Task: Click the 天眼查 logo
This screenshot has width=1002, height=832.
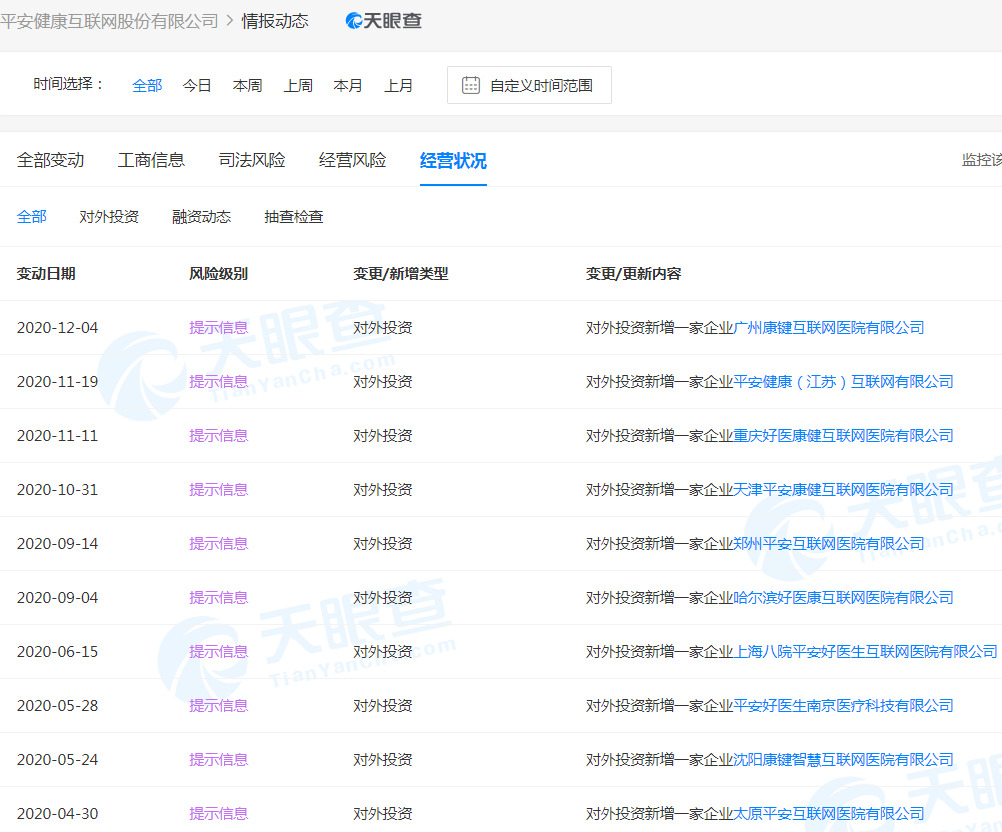Action: [x=383, y=21]
